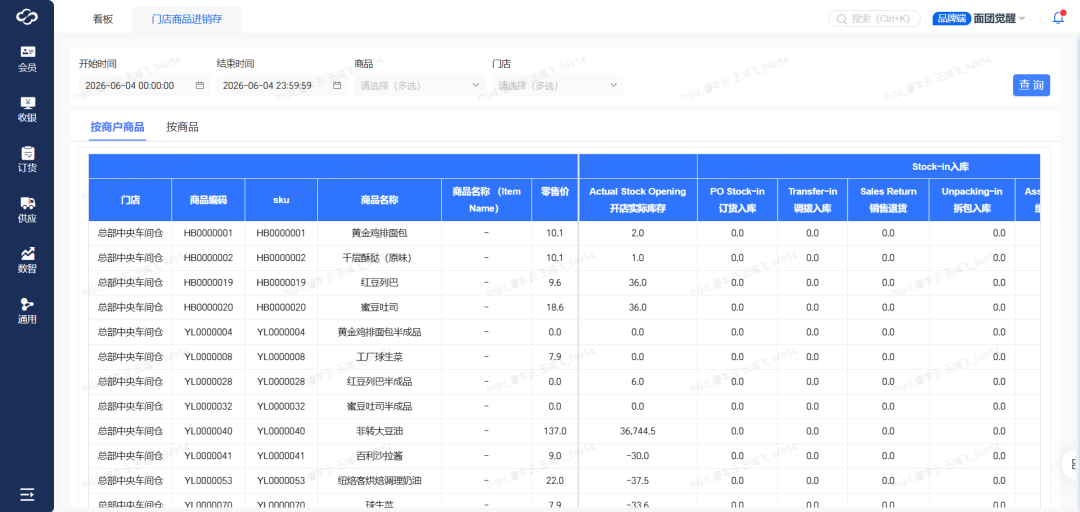Open the 商品 multi-select dropdown

point(419,85)
